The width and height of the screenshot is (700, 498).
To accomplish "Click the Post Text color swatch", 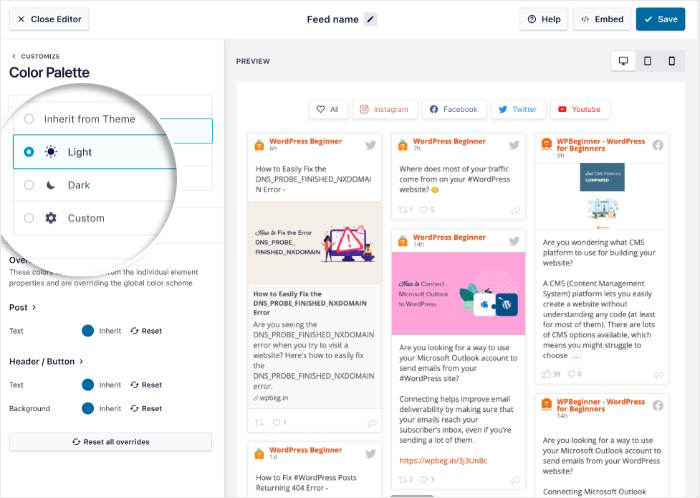I will [x=88, y=330].
